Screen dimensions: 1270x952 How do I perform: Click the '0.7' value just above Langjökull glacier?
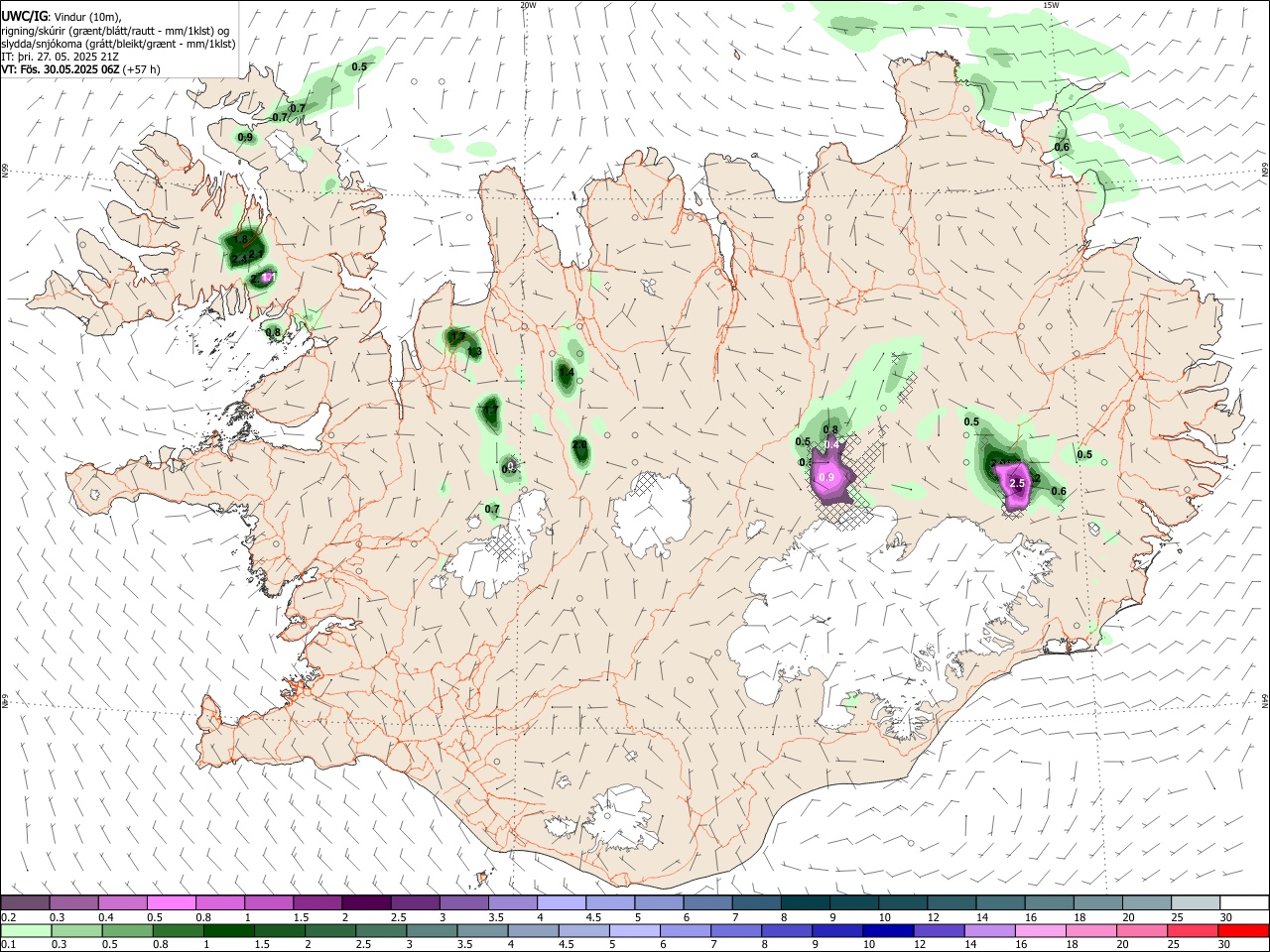pos(492,509)
